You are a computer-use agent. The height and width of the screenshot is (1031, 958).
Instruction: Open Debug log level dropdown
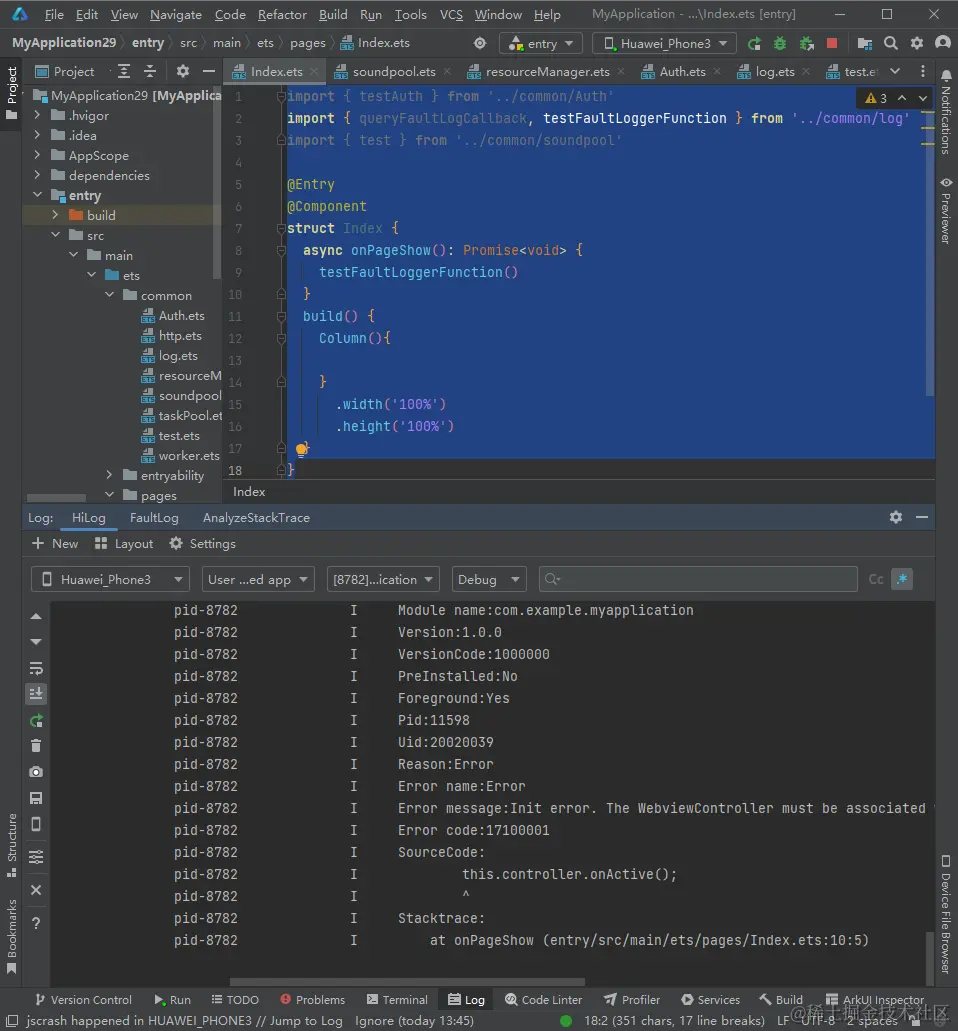pyautogui.click(x=489, y=579)
